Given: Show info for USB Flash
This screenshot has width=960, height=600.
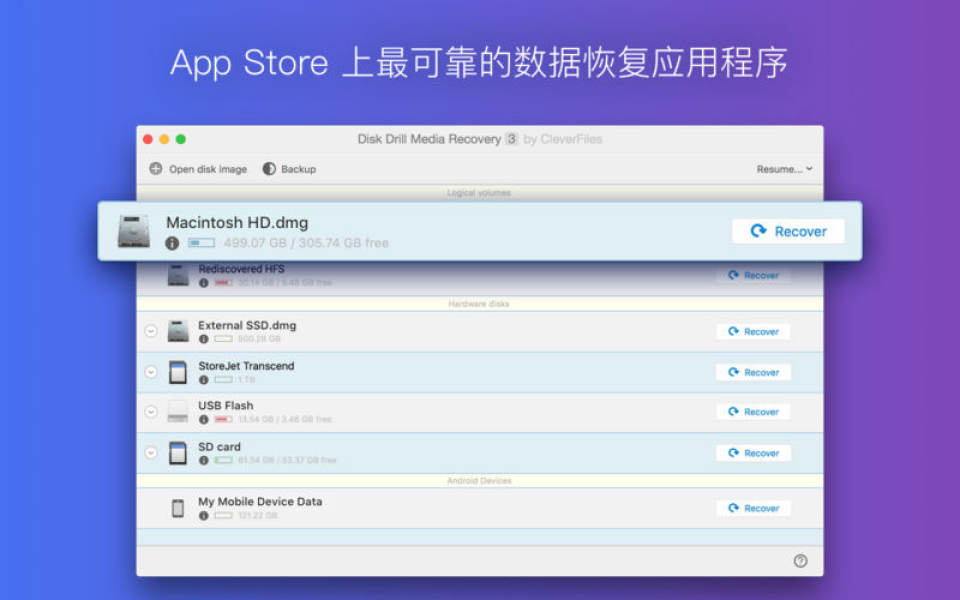Looking at the screenshot, I should tap(204, 419).
